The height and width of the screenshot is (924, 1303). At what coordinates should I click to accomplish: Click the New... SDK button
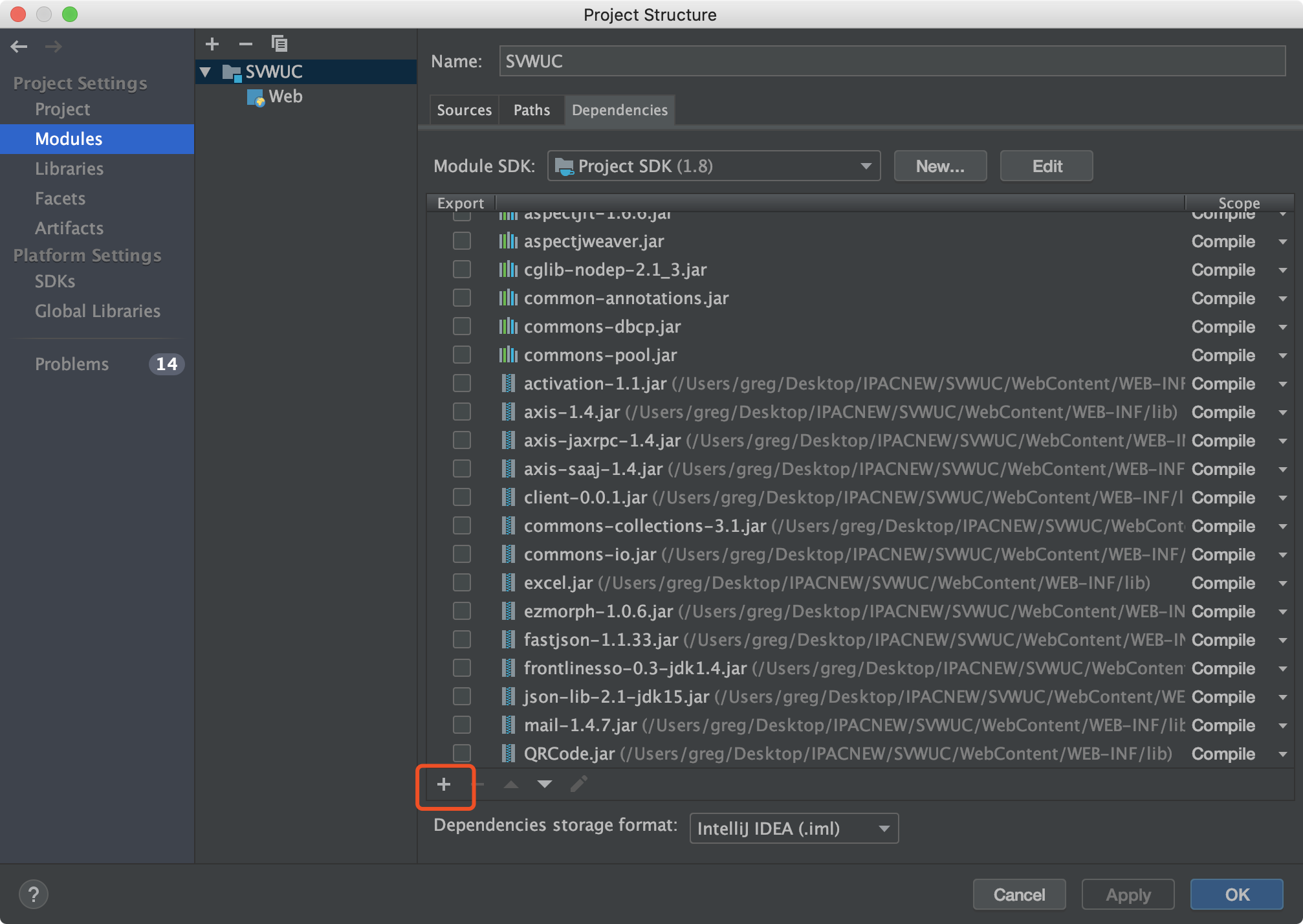click(940, 166)
